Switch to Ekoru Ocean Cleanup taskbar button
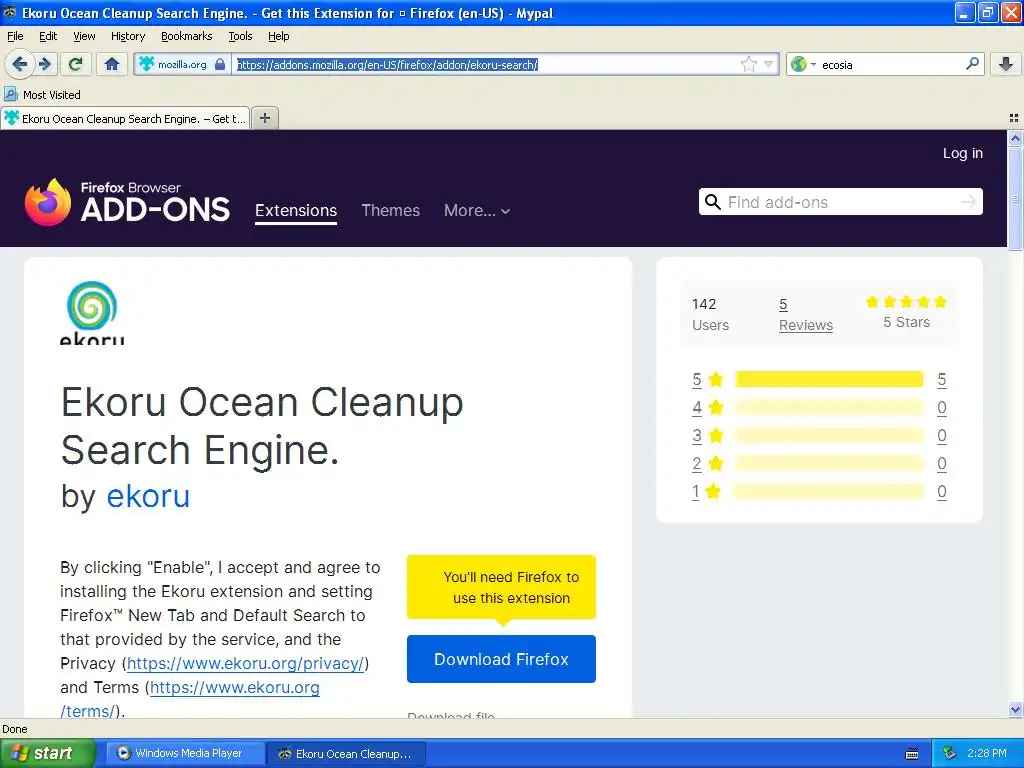Viewport: 1024px width, 768px height. tap(347, 753)
